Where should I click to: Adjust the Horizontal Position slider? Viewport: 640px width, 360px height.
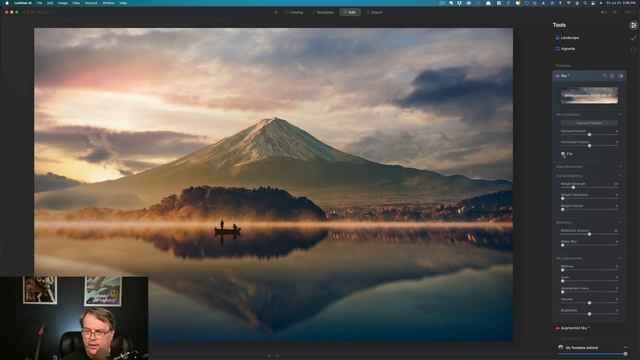coord(589,145)
